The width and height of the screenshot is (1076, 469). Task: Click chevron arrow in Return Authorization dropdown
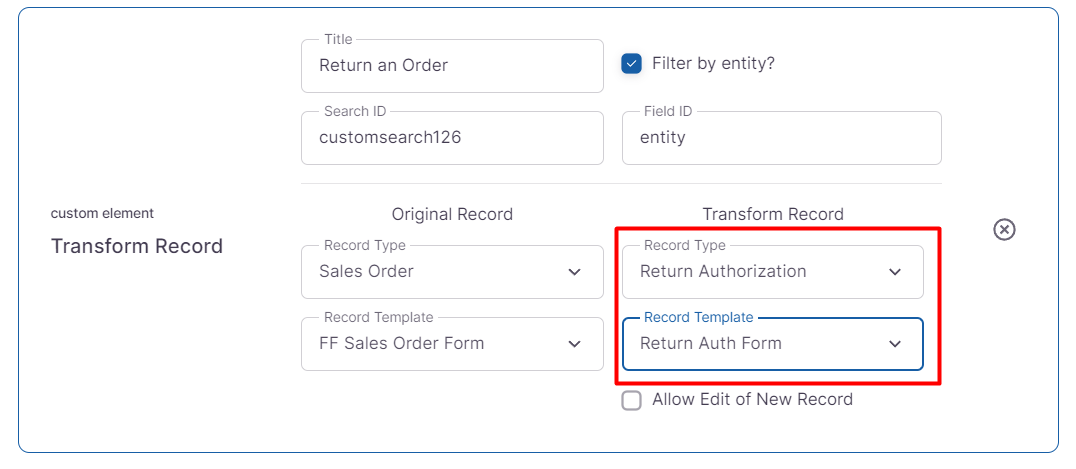click(x=895, y=272)
